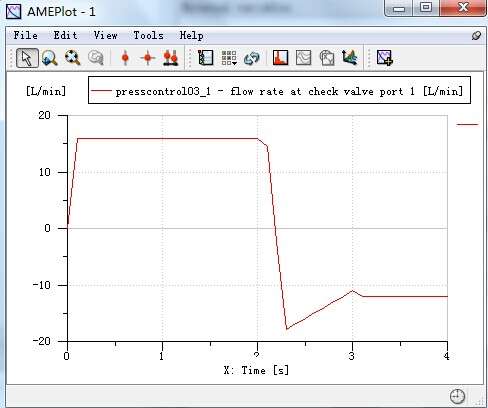The image size is (488, 408).
Task: Open the plot manager list icon
Action: (205, 58)
